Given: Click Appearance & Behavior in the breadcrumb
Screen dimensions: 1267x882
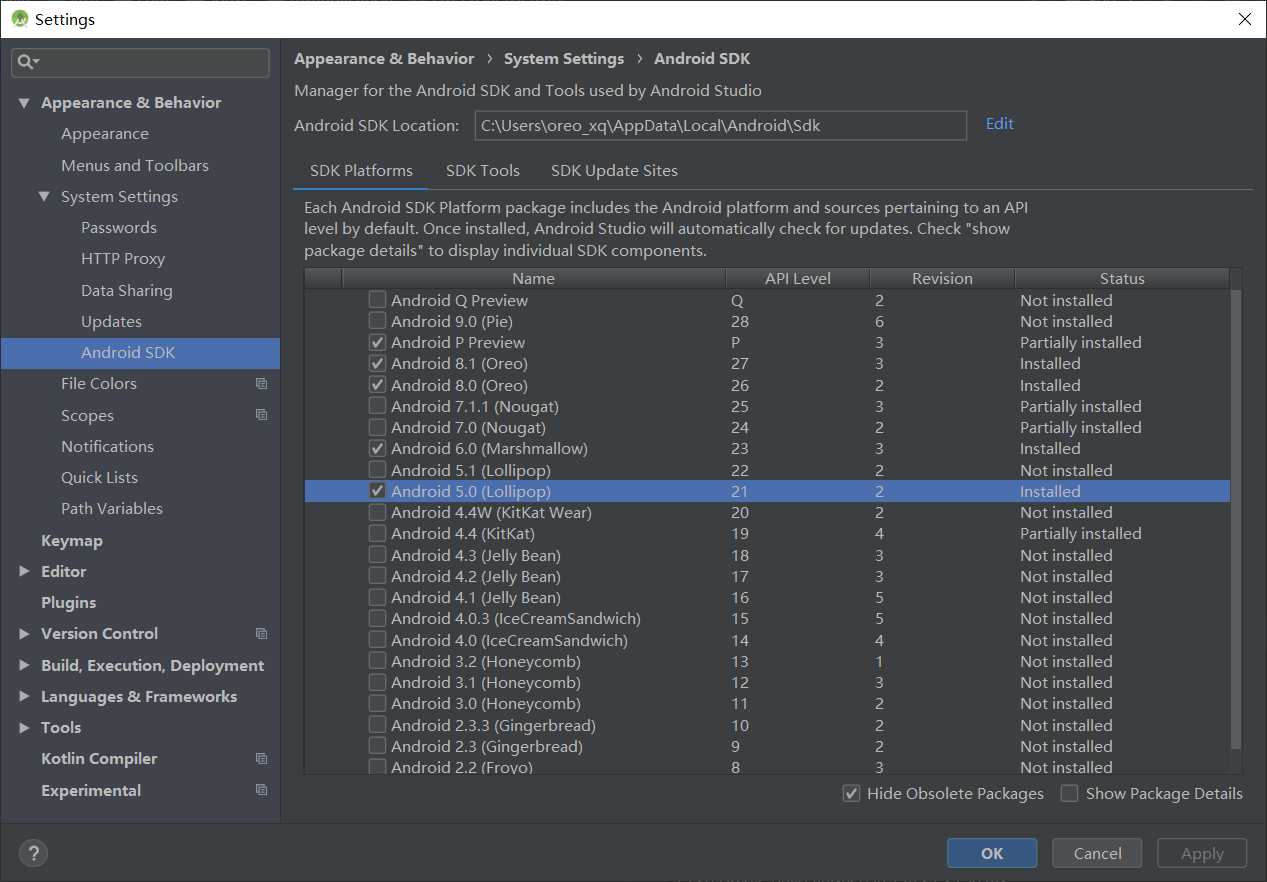Looking at the screenshot, I should click(384, 59).
